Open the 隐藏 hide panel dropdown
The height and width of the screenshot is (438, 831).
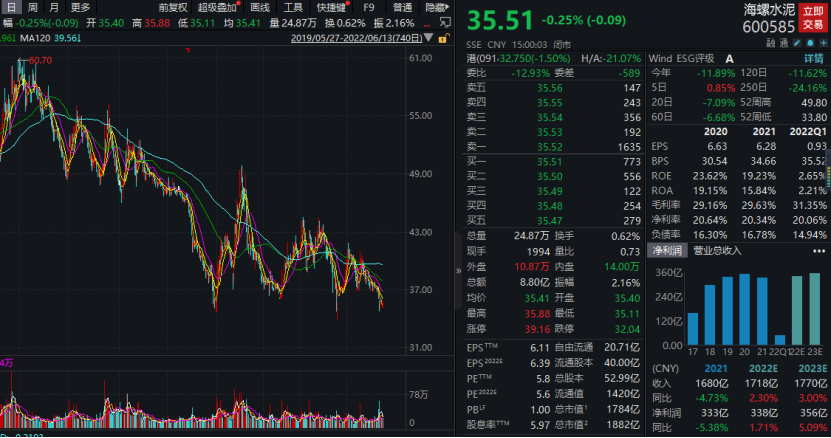[x=436, y=7]
